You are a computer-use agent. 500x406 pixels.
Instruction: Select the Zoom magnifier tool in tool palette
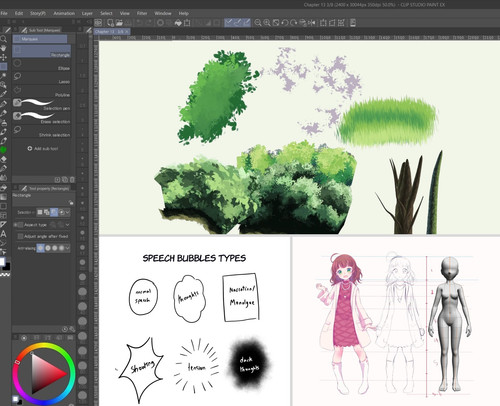[x=3, y=39]
